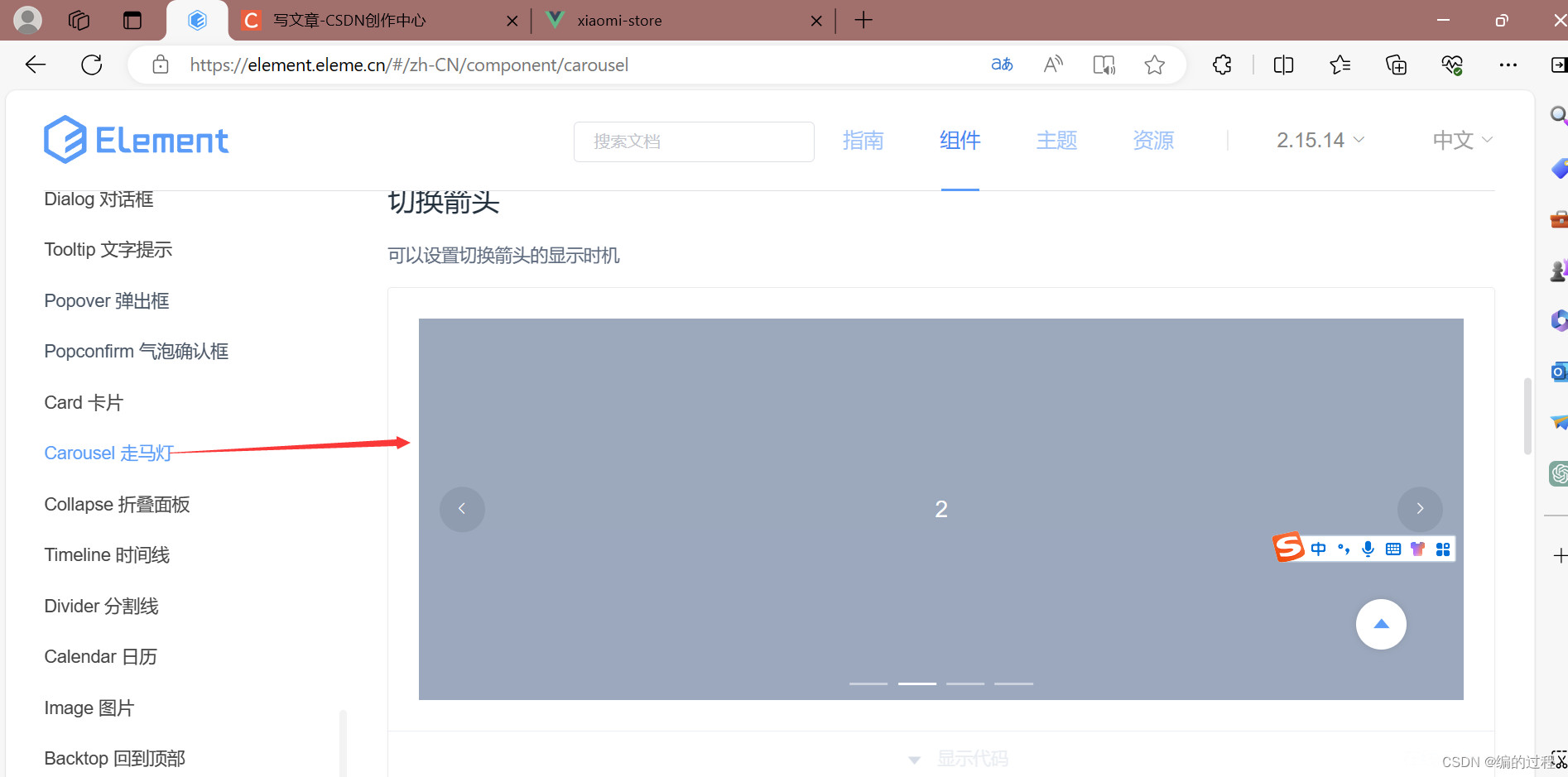Image resolution: width=1568 pixels, height=777 pixels.
Task: Open the browser profile avatar
Action: coord(27,20)
